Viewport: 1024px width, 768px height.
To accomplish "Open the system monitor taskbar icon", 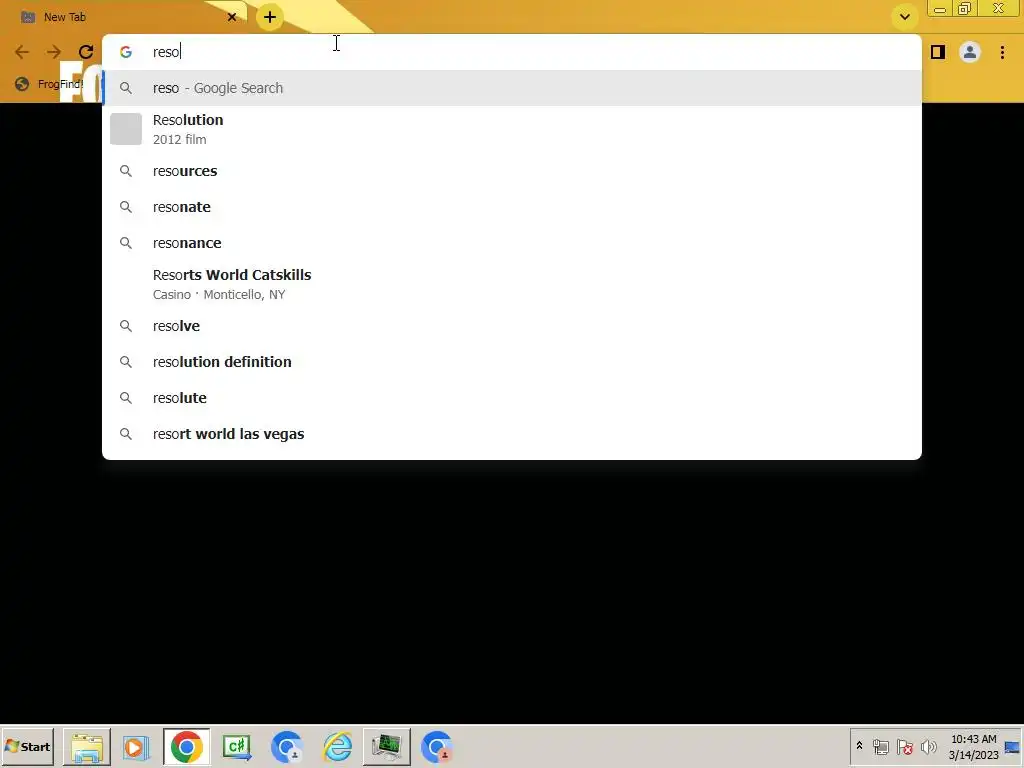I will click(x=387, y=746).
